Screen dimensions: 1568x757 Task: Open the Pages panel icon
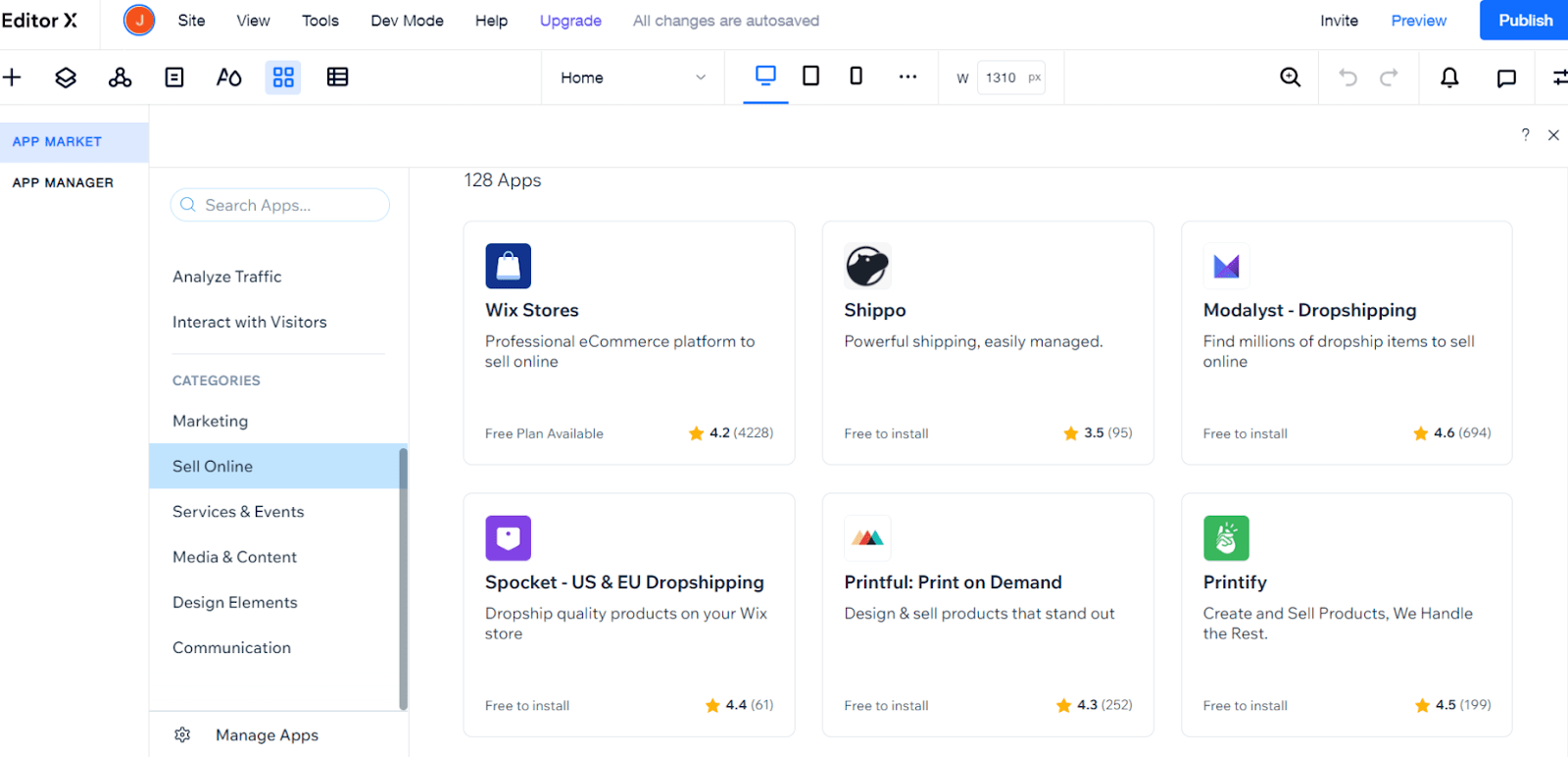(x=174, y=77)
